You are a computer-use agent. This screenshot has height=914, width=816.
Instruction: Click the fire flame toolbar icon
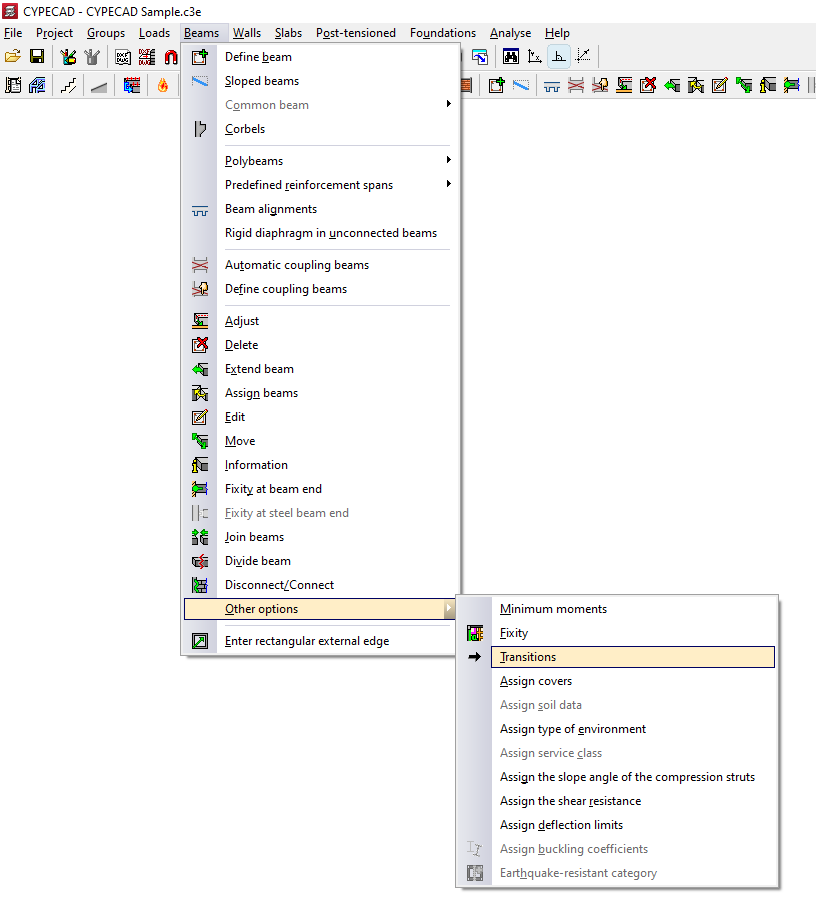163,86
